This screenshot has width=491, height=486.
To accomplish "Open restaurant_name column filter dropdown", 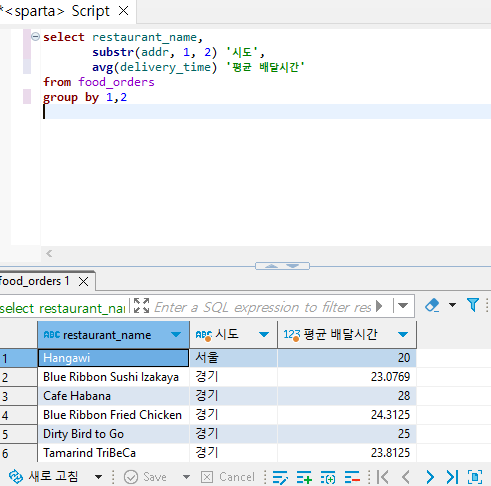I will click(x=176, y=334).
